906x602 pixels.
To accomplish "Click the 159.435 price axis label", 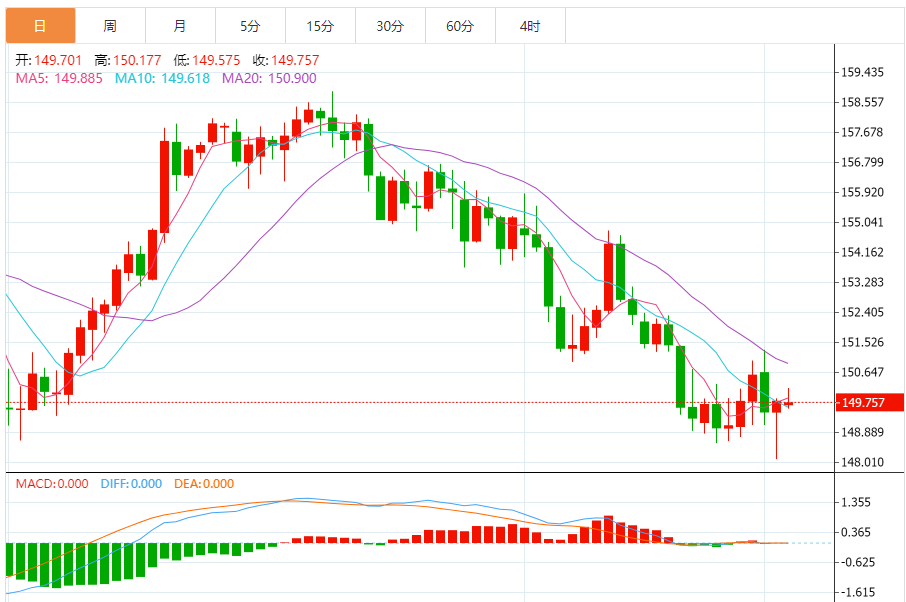I will click(x=862, y=72).
